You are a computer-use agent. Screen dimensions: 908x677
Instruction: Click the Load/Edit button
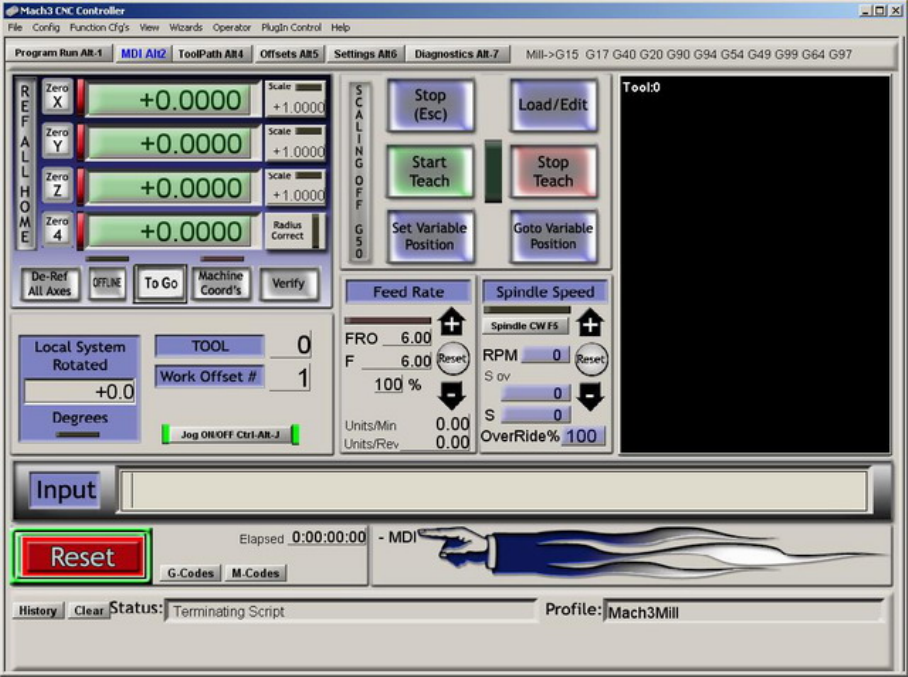(553, 105)
